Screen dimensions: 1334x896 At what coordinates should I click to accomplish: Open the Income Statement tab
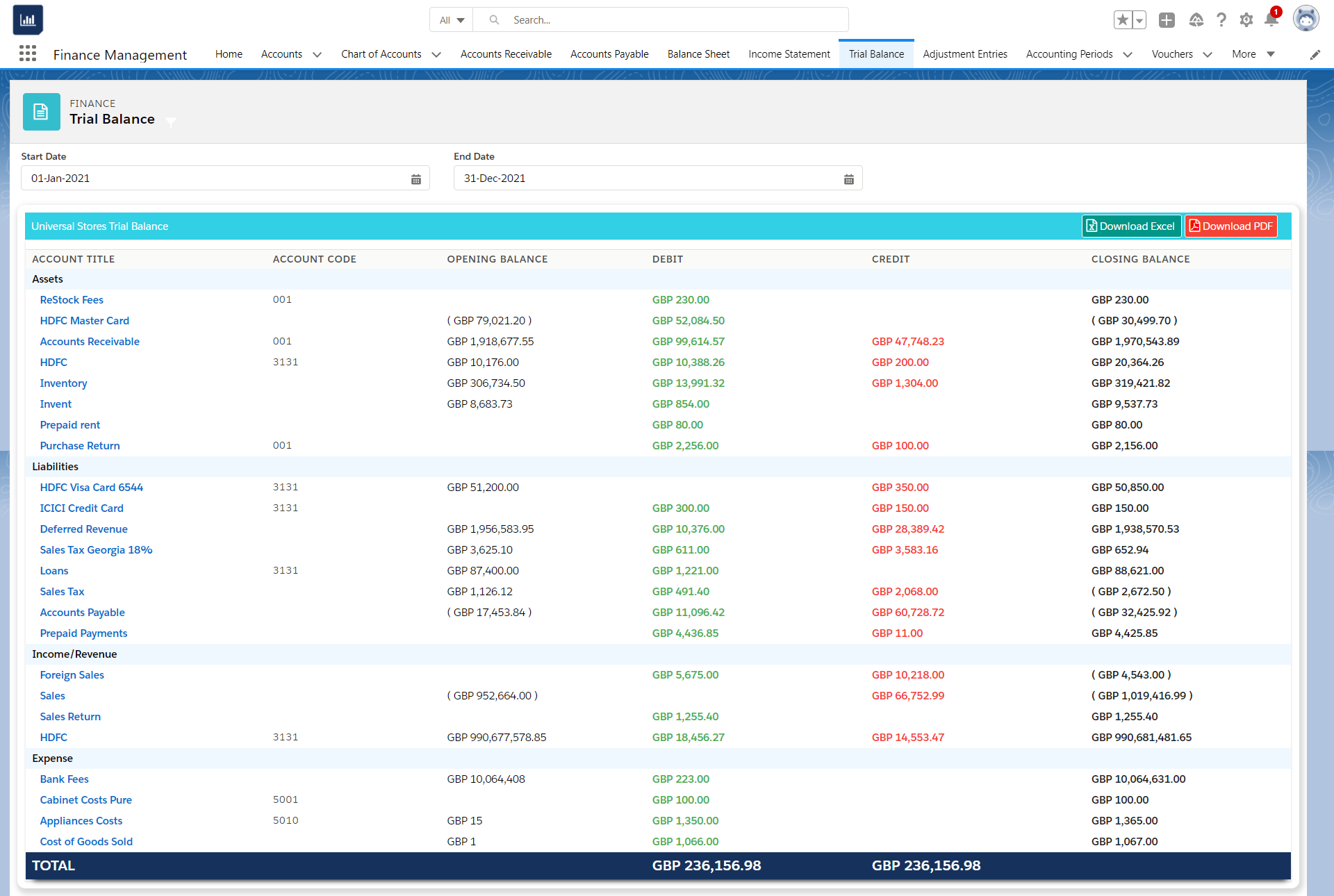pyautogui.click(x=789, y=54)
